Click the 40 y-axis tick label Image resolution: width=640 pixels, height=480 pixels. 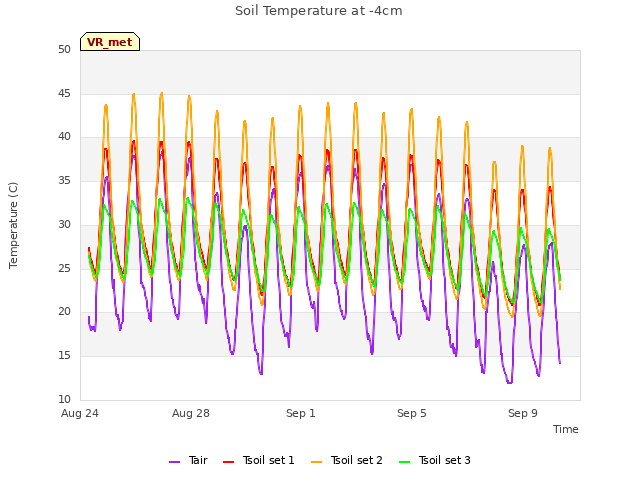64,137
